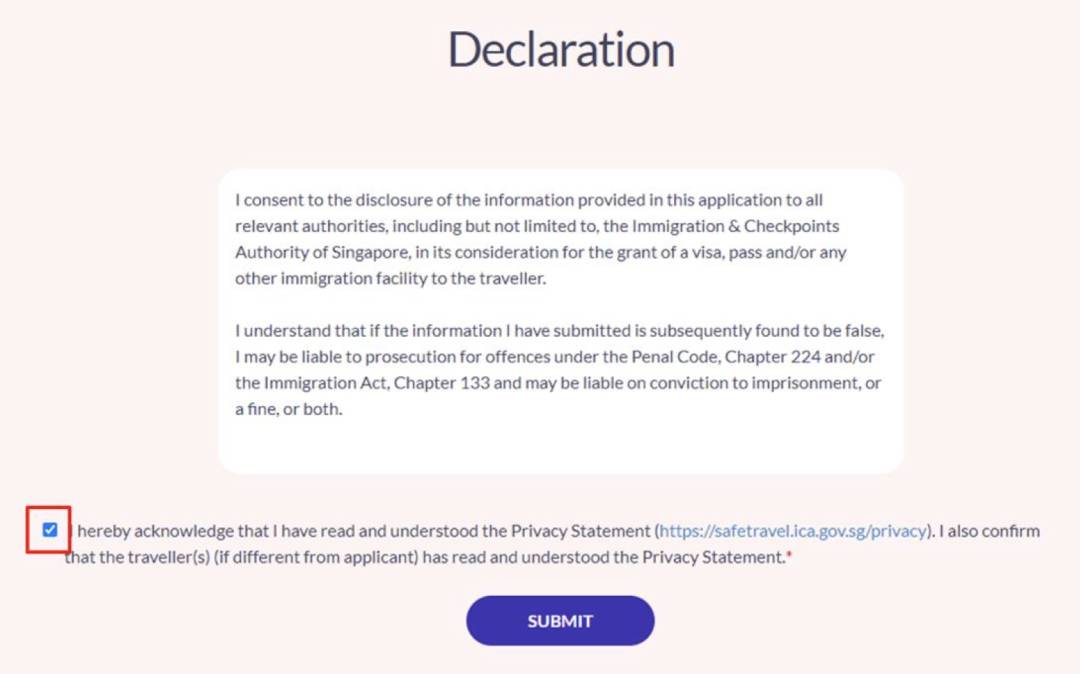Image resolution: width=1080 pixels, height=674 pixels.
Task: Click the 'a fine, or both.' line
Action: point(288,409)
